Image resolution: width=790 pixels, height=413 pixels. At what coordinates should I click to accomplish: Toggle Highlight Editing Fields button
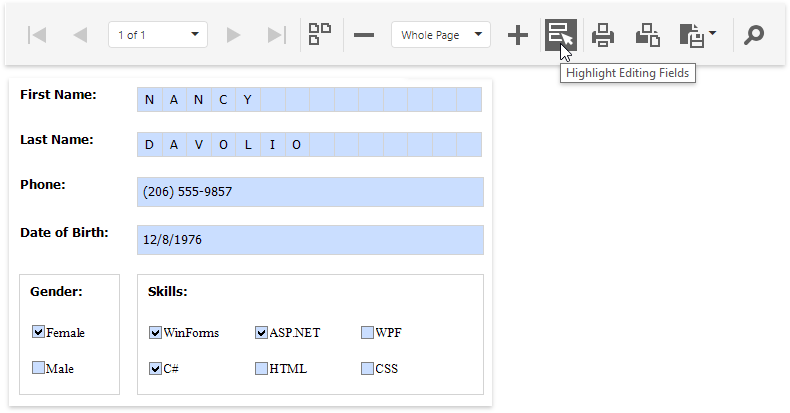(560, 35)
